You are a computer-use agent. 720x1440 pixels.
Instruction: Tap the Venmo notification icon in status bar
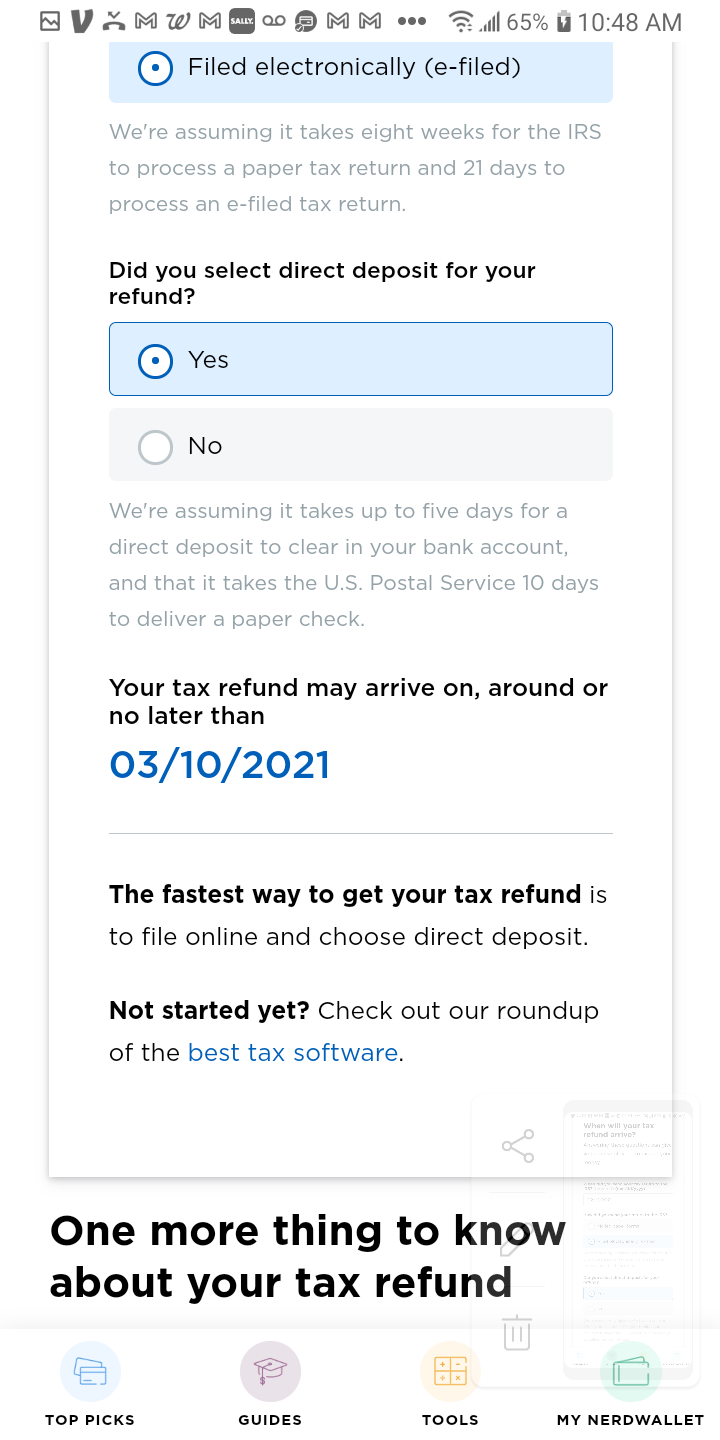tap(82, 21)
